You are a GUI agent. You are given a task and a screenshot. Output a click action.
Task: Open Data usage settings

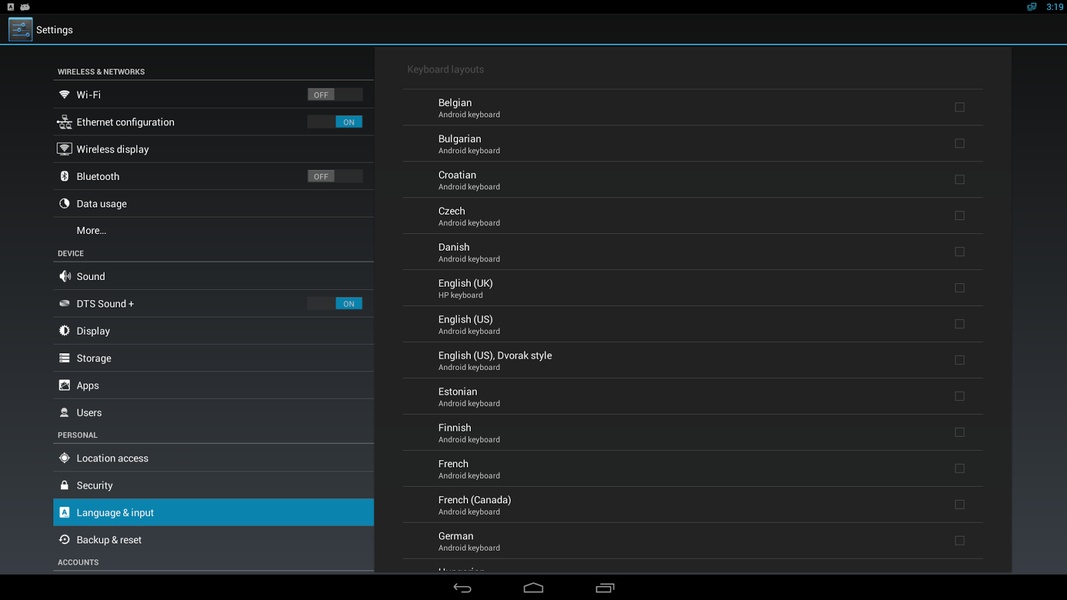click(x=213, y=203)
